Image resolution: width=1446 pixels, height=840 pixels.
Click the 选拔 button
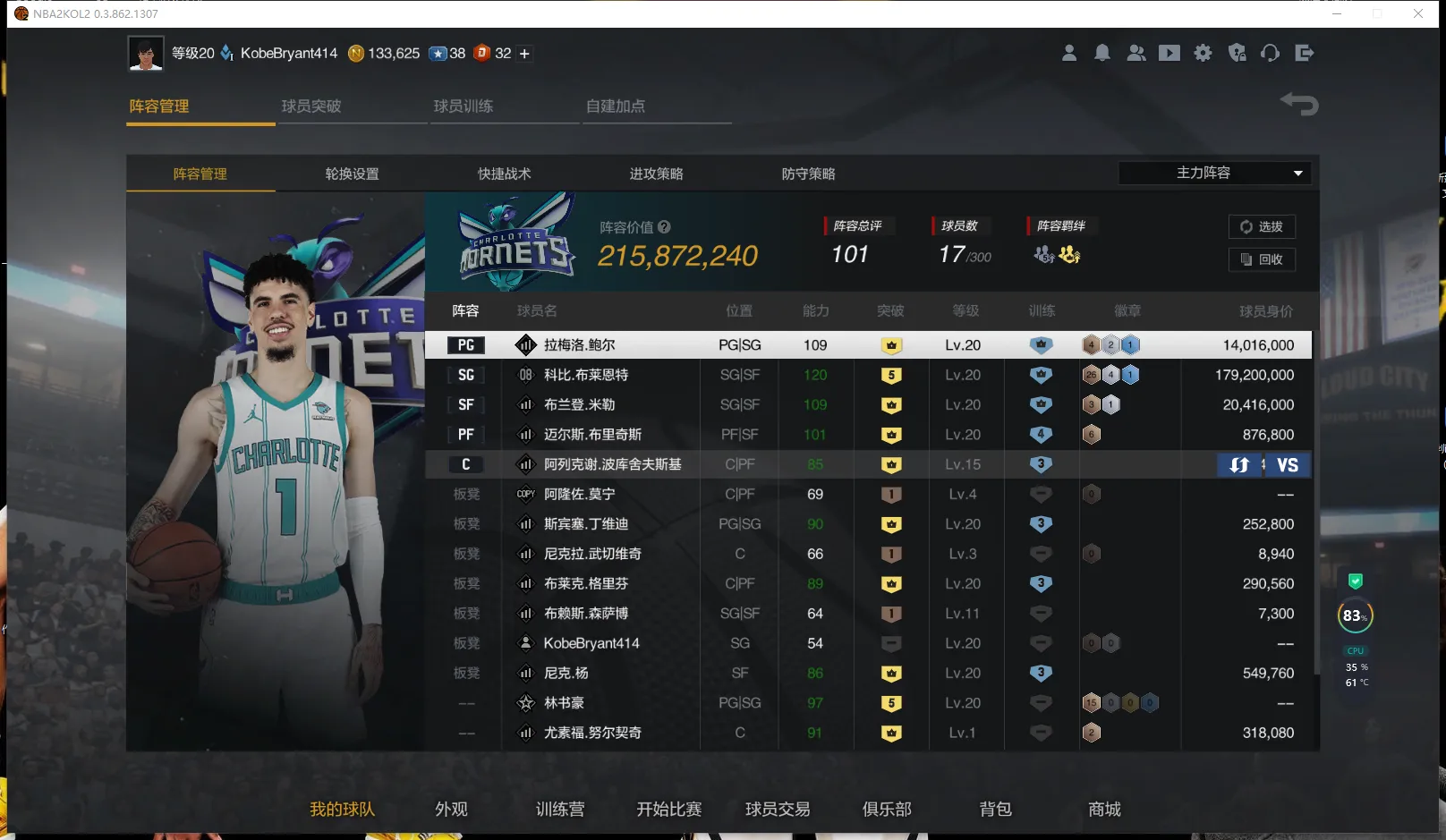[1262, 227]
